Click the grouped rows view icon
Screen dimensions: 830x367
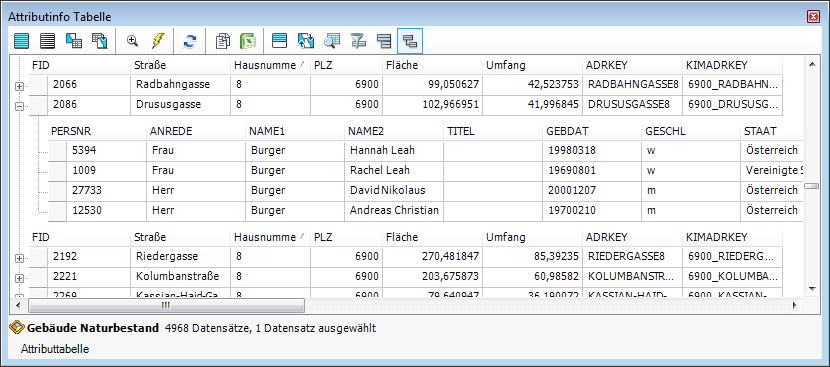coord(384,41)
